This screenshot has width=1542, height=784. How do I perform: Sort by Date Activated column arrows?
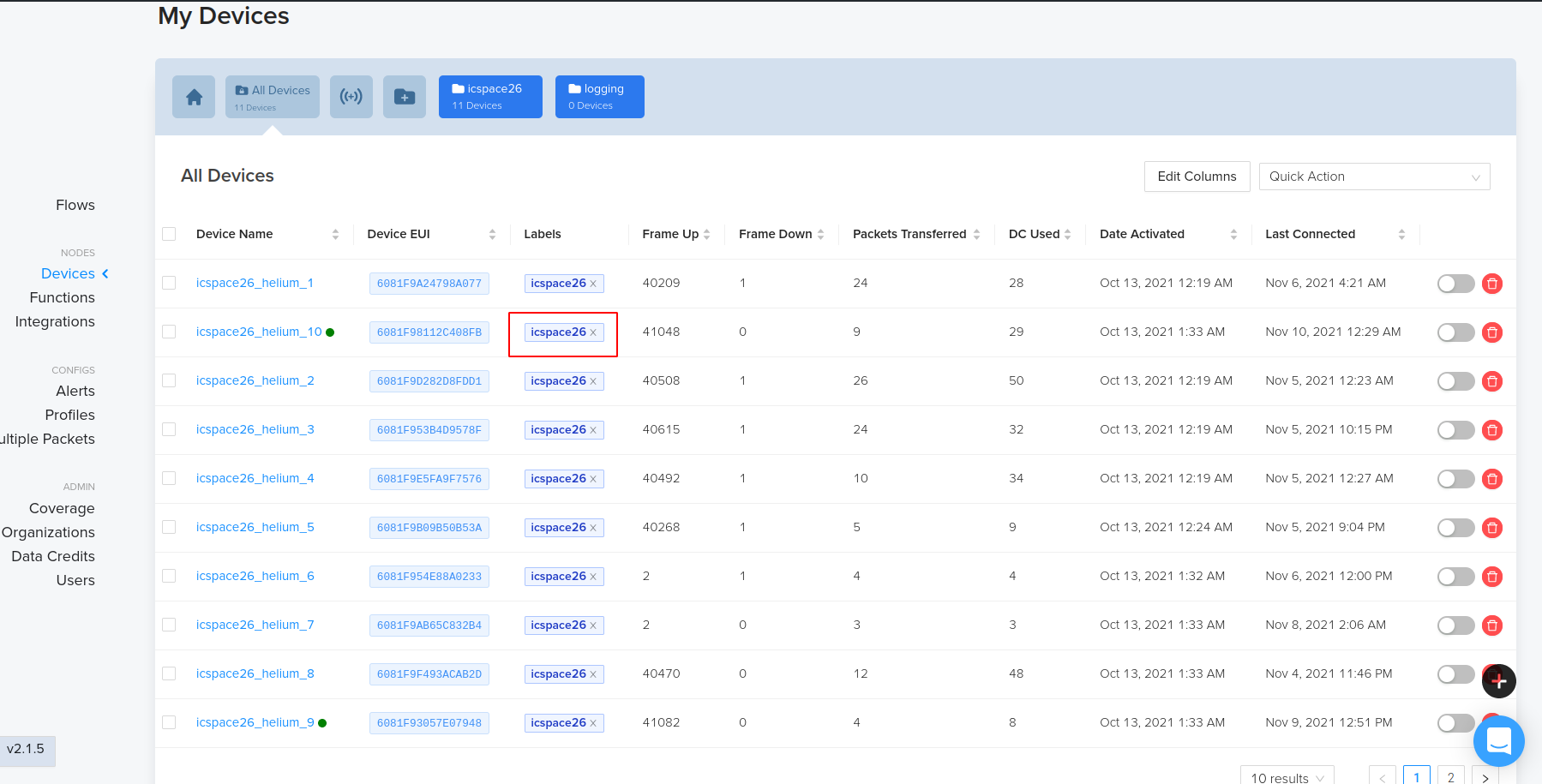[x=1233, y=234]
